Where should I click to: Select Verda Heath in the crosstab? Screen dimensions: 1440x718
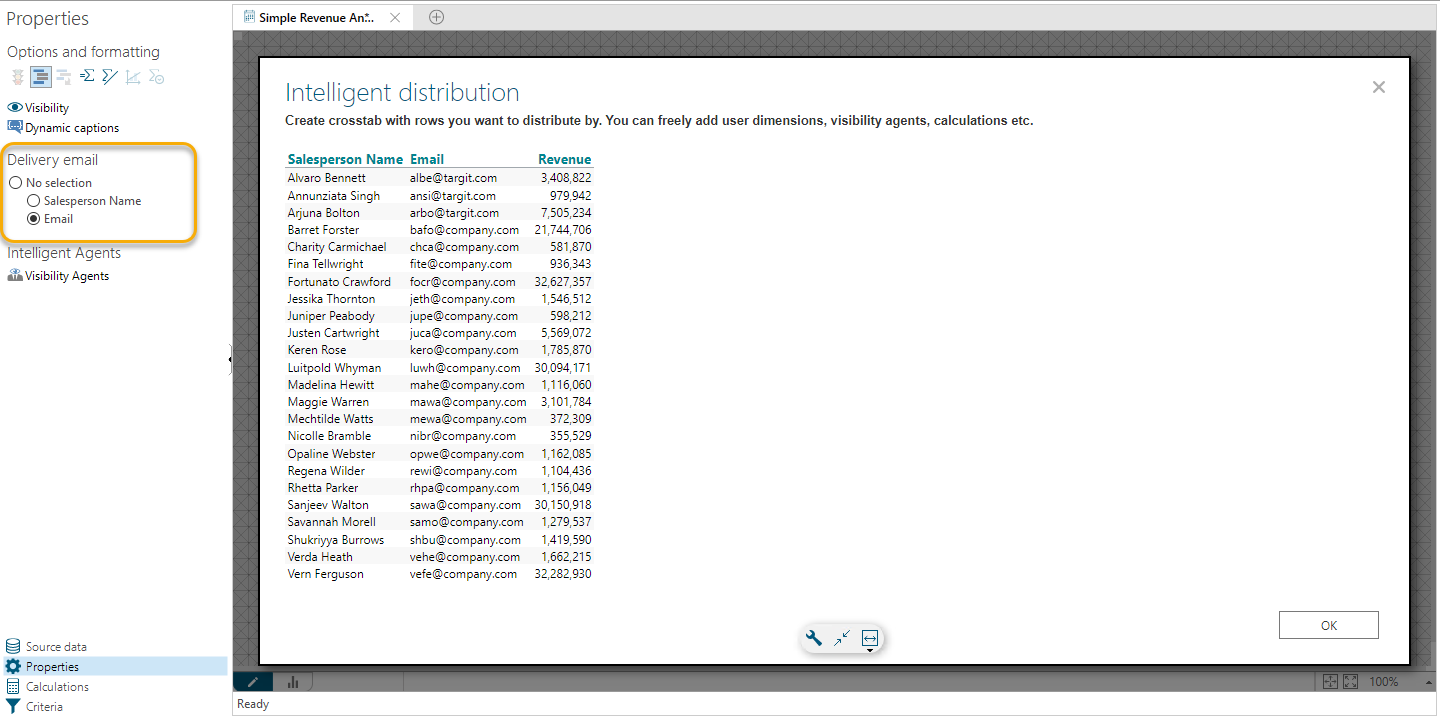tap(320, 557)
